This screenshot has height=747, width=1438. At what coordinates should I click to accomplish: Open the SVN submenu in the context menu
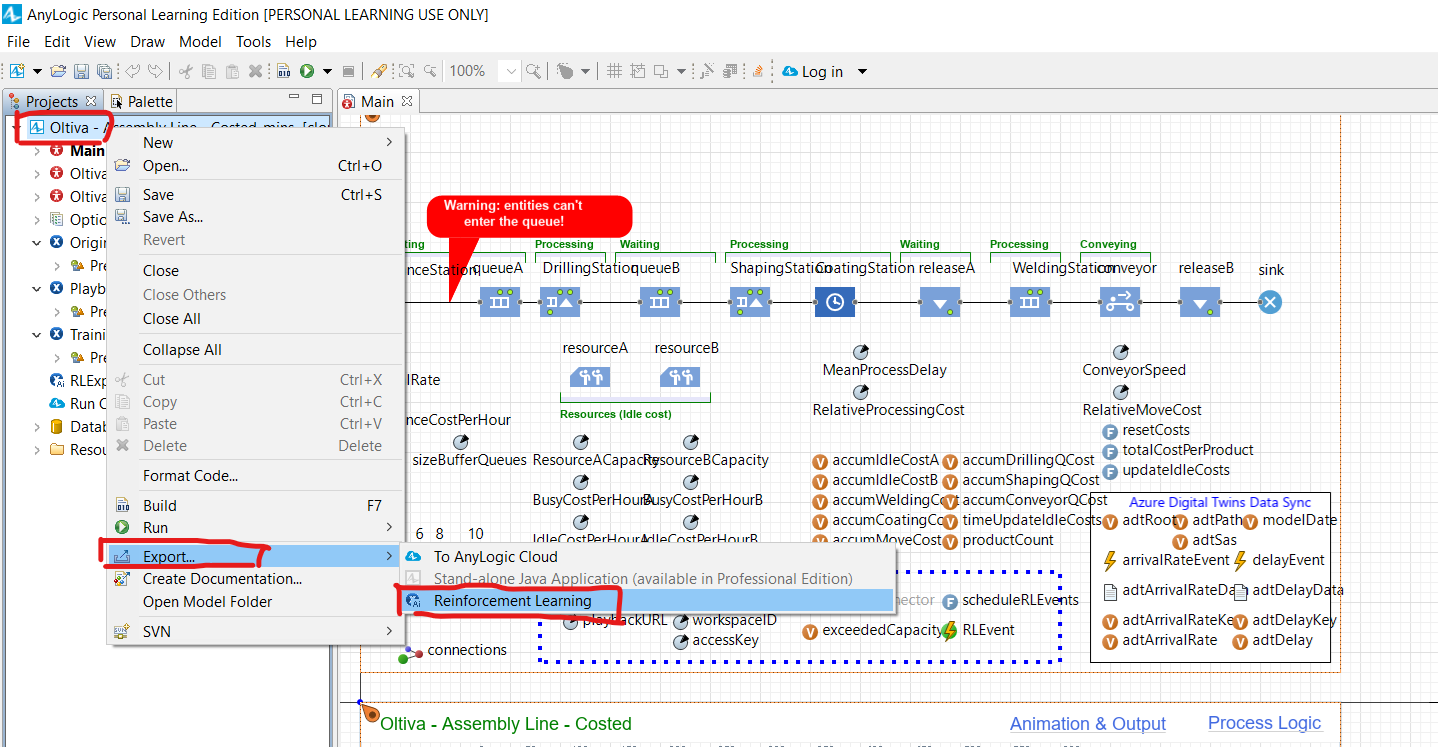(257, 631)
